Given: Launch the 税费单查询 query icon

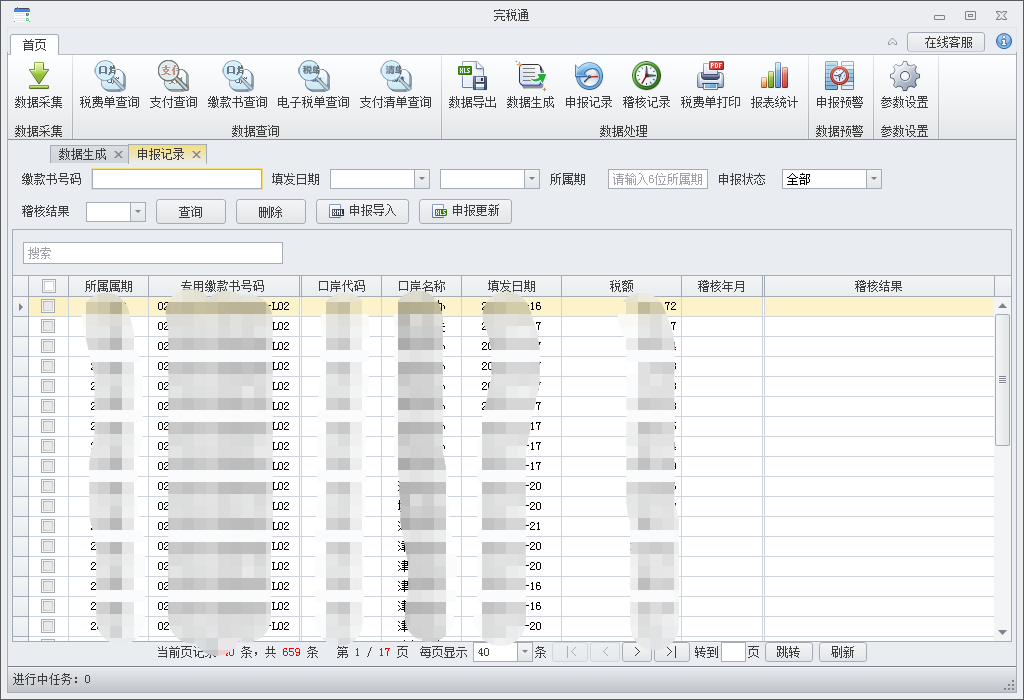Looking at the screenshot, I should click(110, 85).
